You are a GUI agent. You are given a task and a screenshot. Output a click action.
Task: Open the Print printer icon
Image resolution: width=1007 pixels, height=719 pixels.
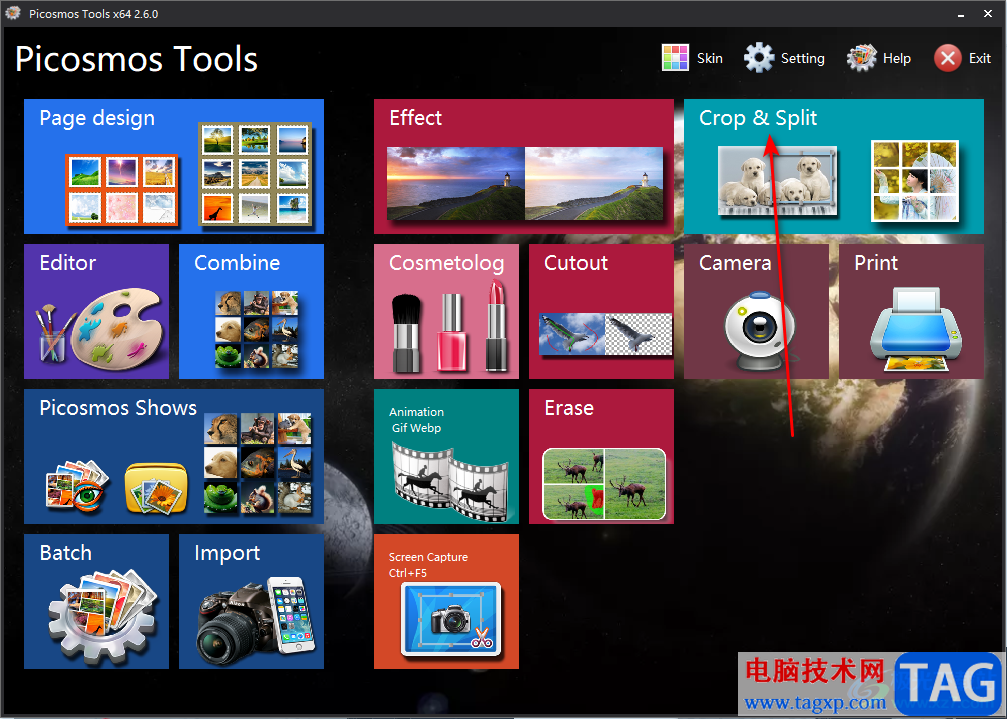point(916,329)
